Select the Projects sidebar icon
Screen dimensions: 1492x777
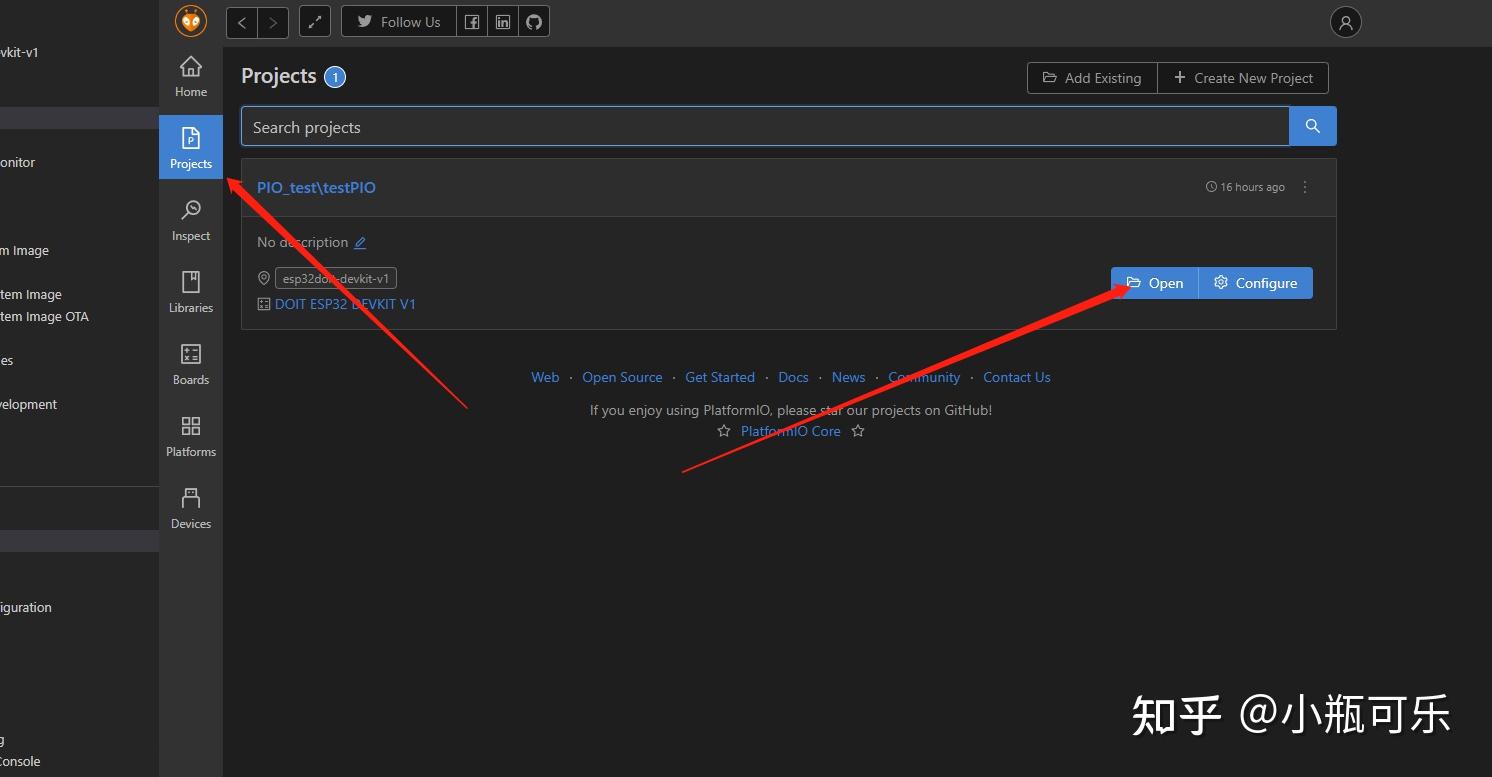[x=190, y=146]
